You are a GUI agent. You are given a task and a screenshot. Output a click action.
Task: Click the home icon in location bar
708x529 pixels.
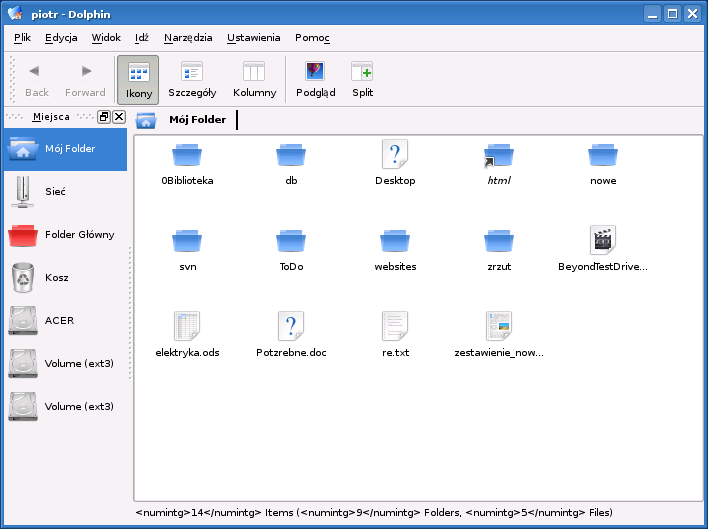pos(146,121)
